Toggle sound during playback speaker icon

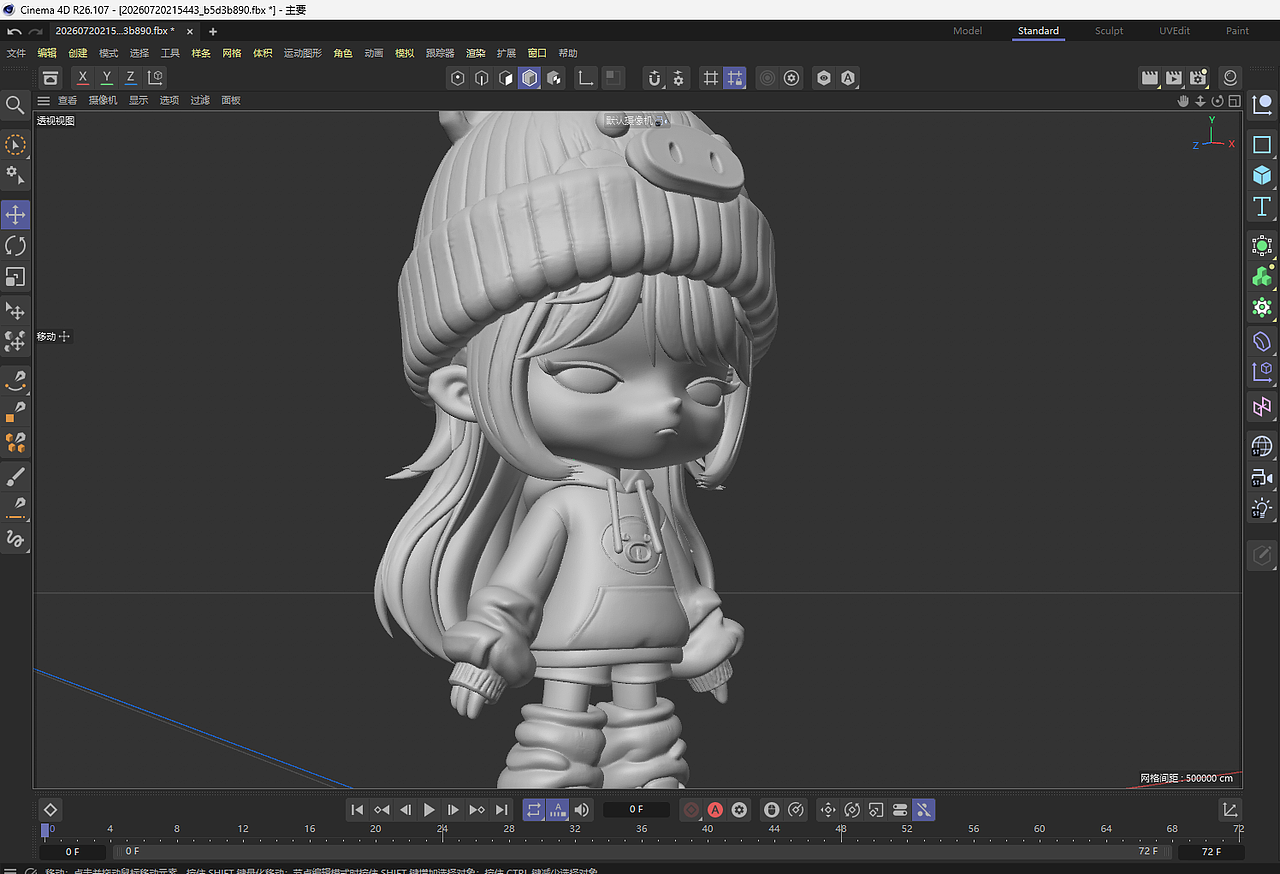point(582,810)
